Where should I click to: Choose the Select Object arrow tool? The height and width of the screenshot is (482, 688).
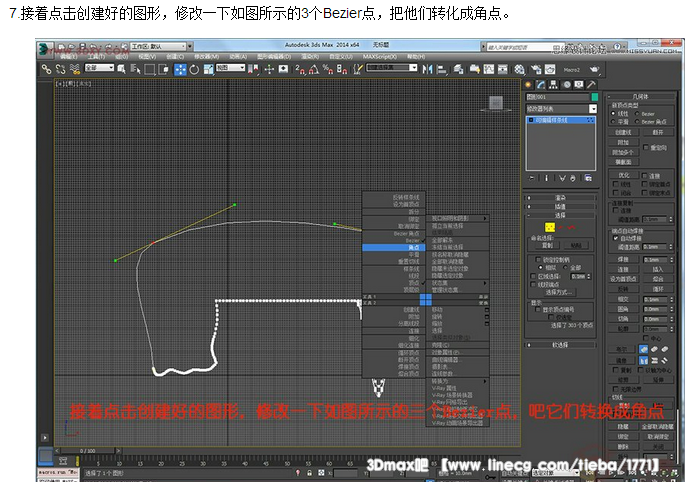pos(122,69)
